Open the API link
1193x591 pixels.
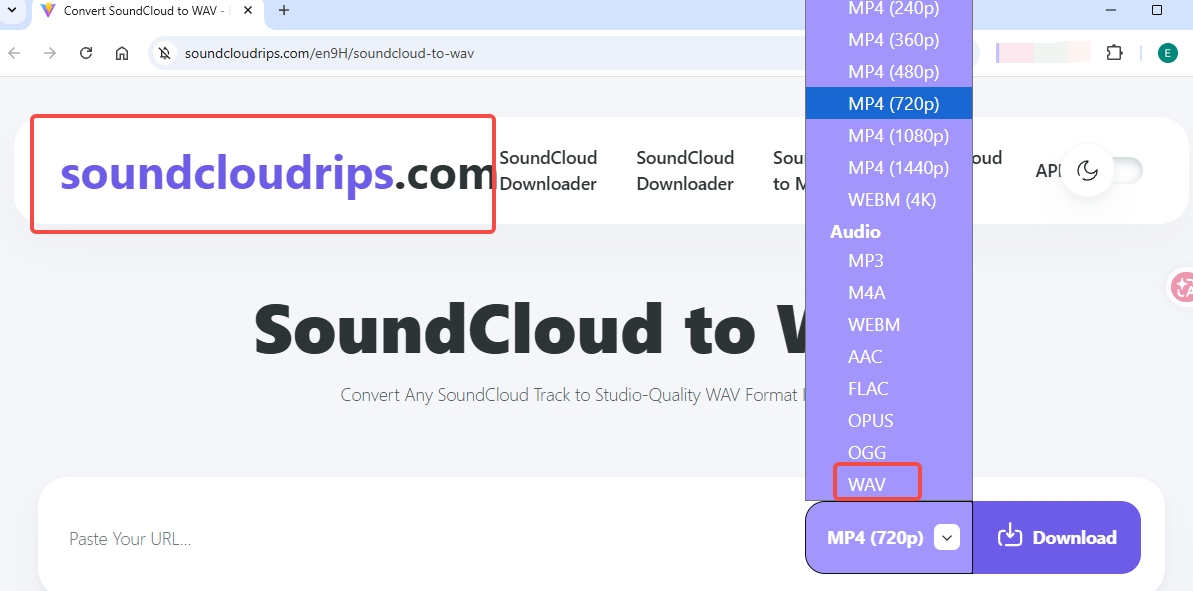(1049, 170)
